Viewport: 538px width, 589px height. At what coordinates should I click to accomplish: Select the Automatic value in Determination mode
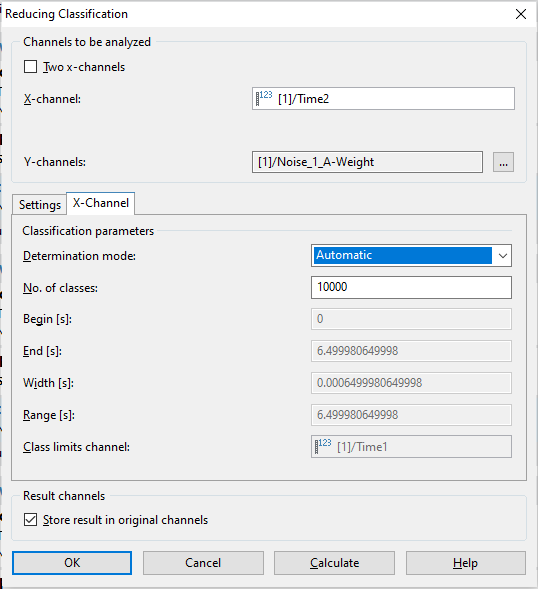point(402,255)
